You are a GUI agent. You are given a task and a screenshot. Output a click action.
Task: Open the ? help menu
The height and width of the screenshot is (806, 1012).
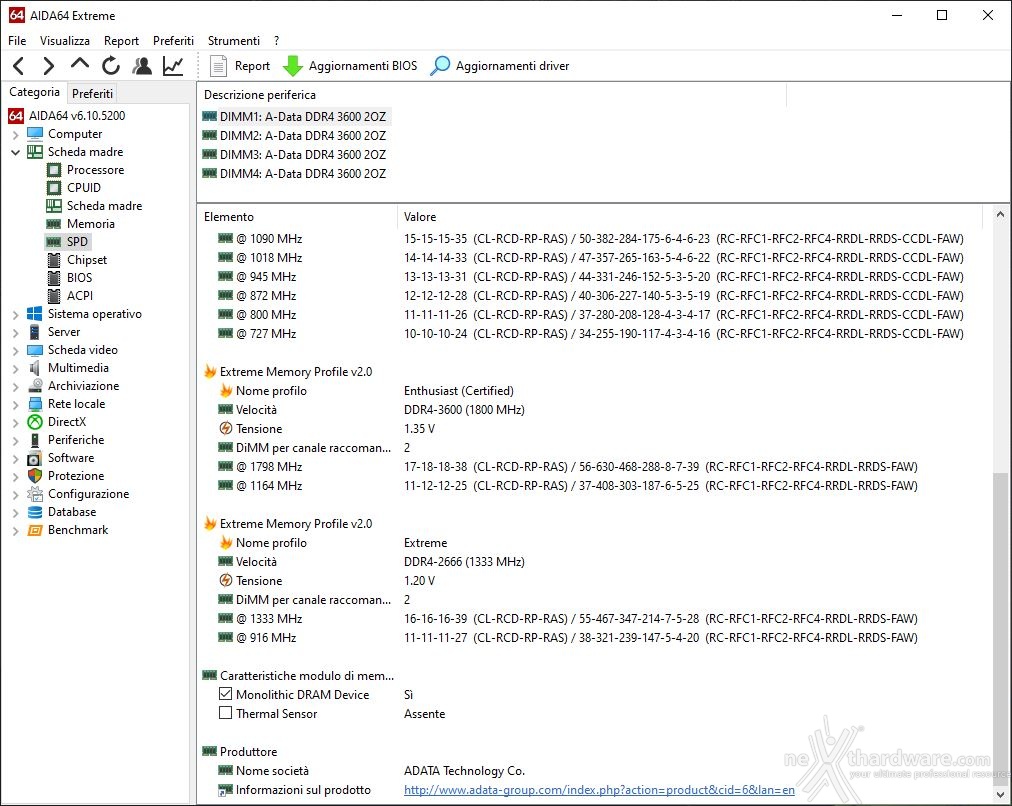[276, 41]
